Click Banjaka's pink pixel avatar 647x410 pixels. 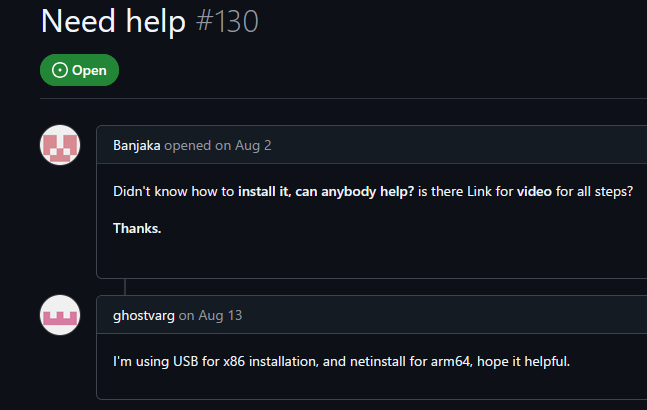point(59,146)
